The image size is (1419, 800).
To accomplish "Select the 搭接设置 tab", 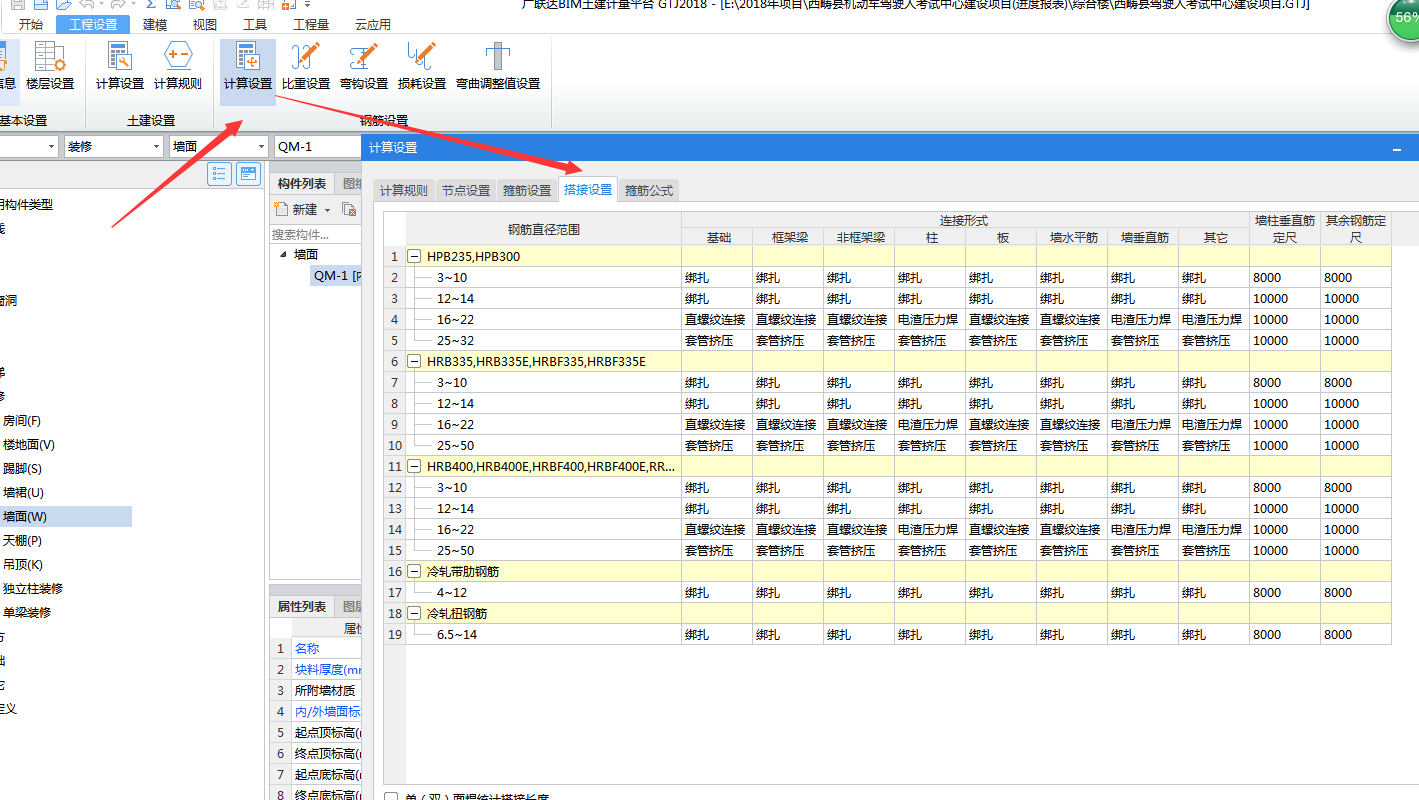I will point(588,189).
